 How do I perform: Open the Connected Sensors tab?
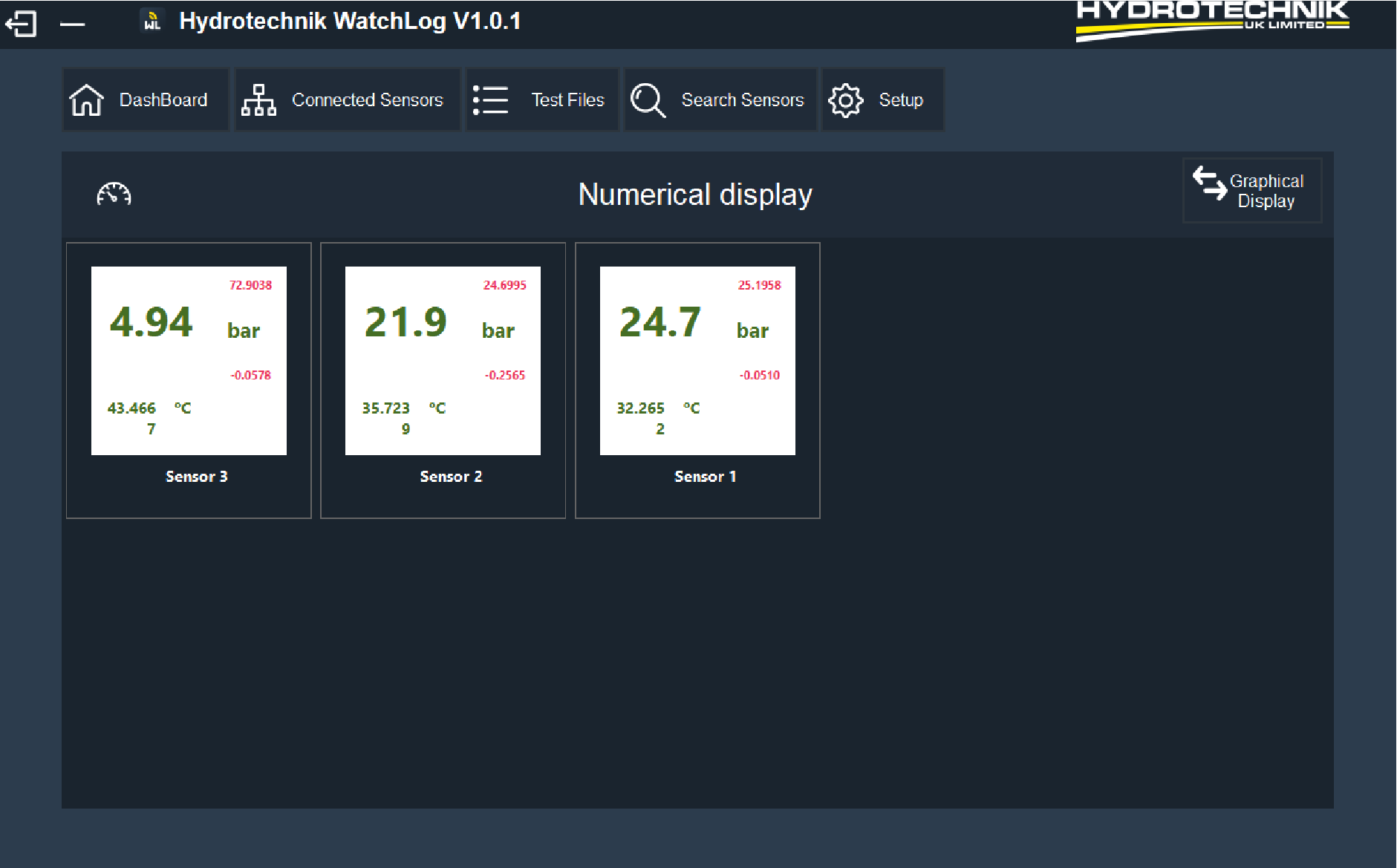click(348, 99)
